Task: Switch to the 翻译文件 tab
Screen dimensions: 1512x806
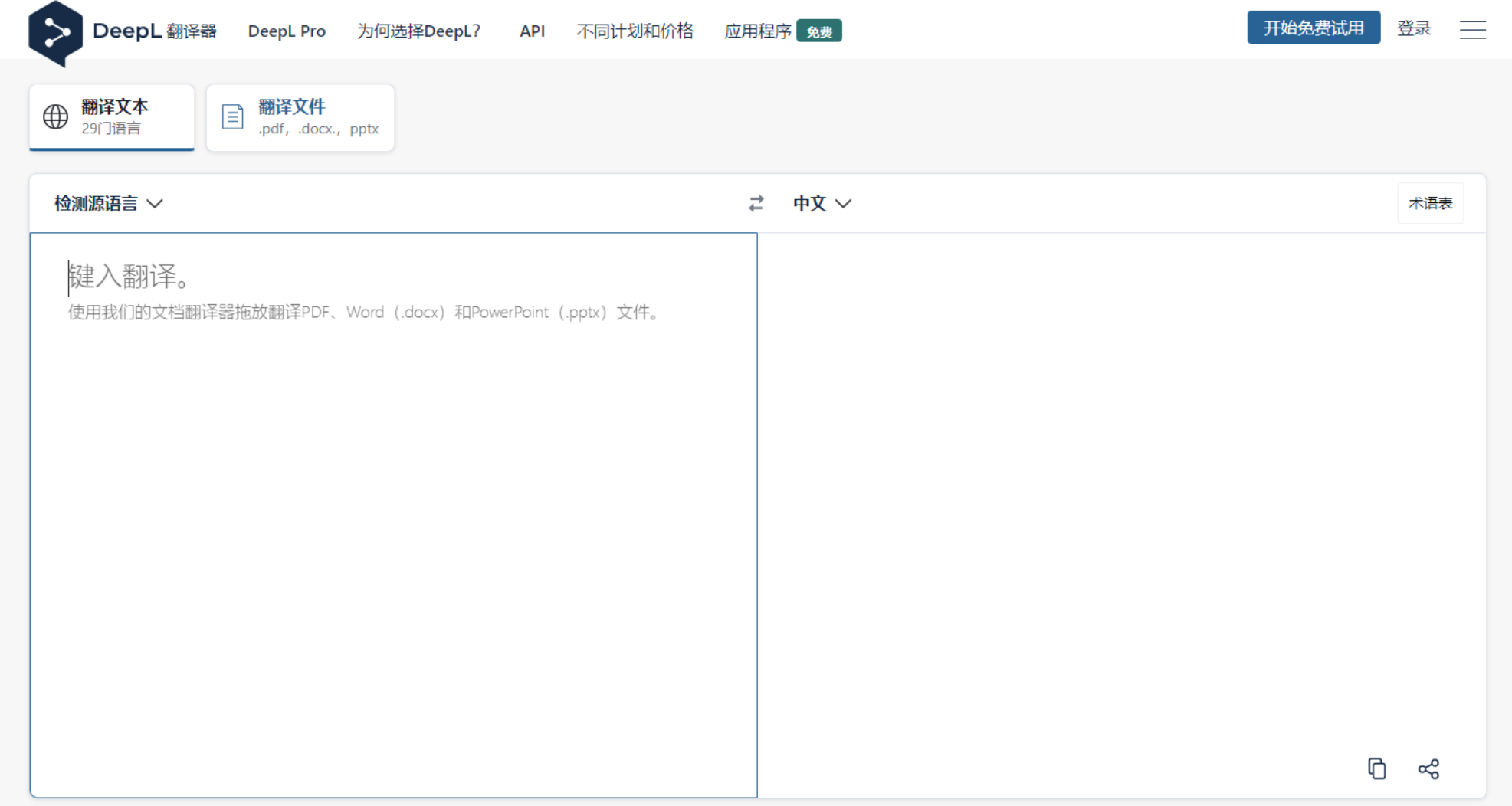Action: (x=300, y=117)
